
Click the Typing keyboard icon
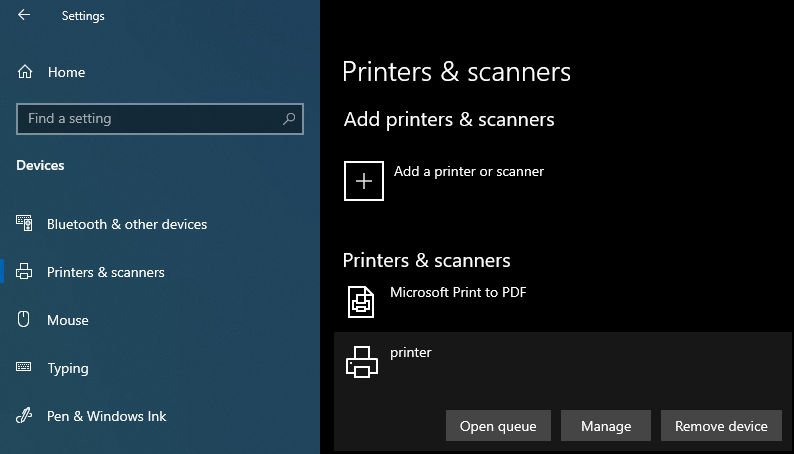point(24,367)
